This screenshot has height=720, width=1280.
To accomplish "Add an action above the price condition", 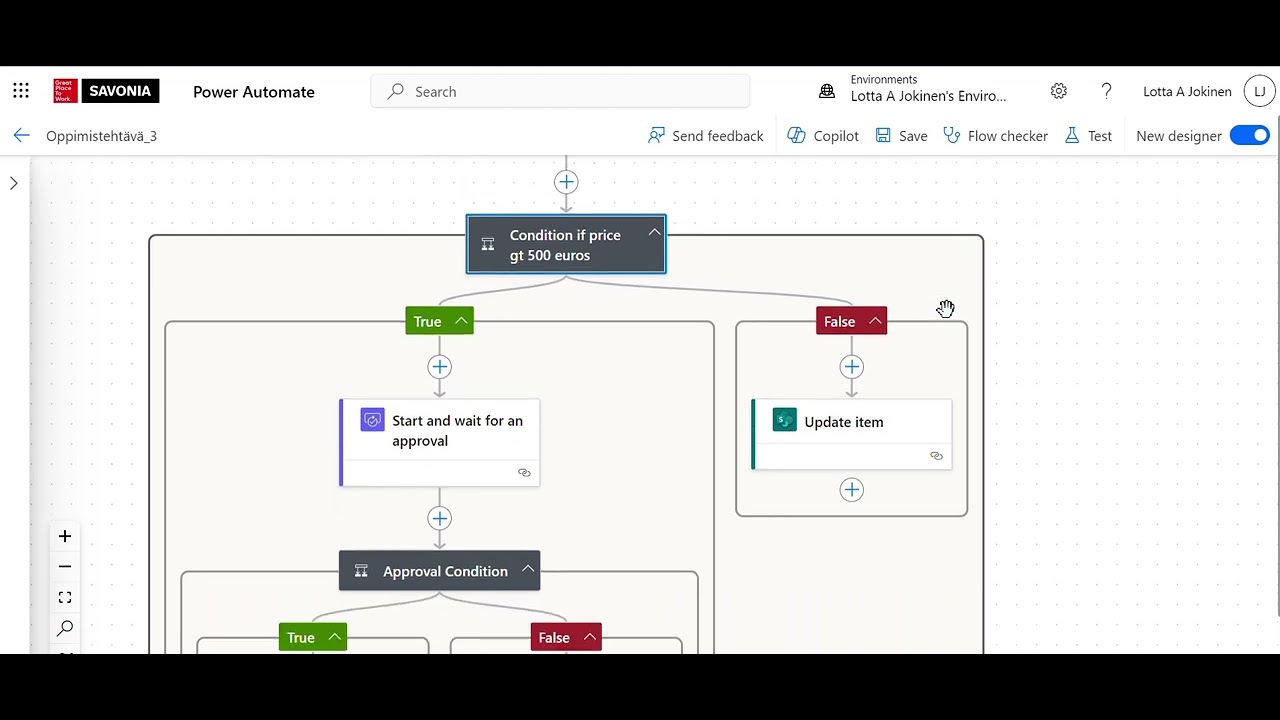I will click(566, 182).
